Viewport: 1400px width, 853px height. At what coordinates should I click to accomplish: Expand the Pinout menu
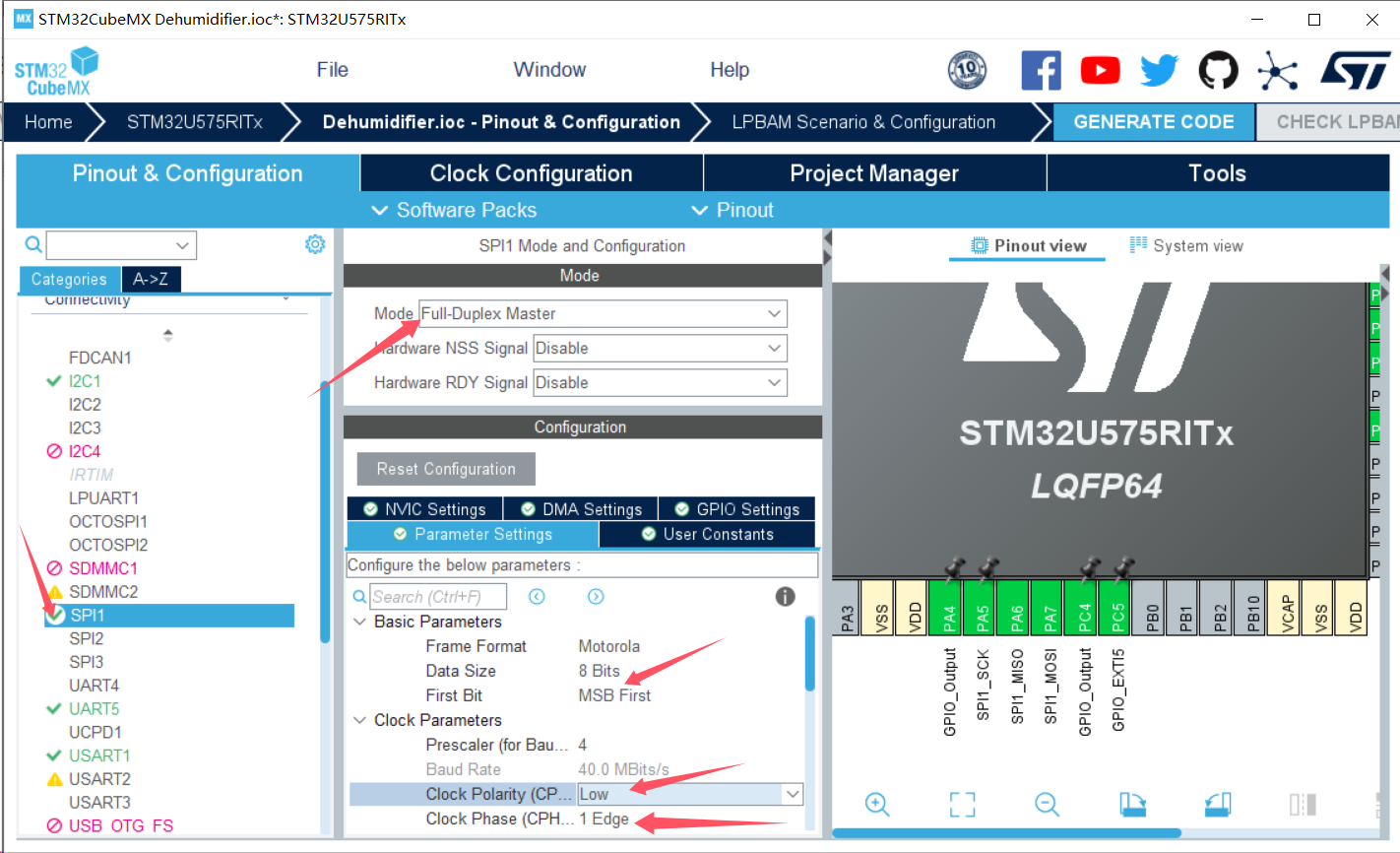point(732,210)
